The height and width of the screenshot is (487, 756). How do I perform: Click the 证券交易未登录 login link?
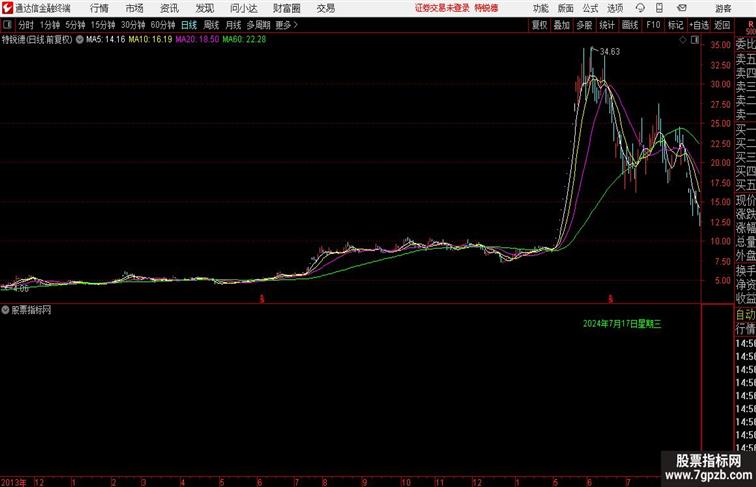[x=442, y=8]
